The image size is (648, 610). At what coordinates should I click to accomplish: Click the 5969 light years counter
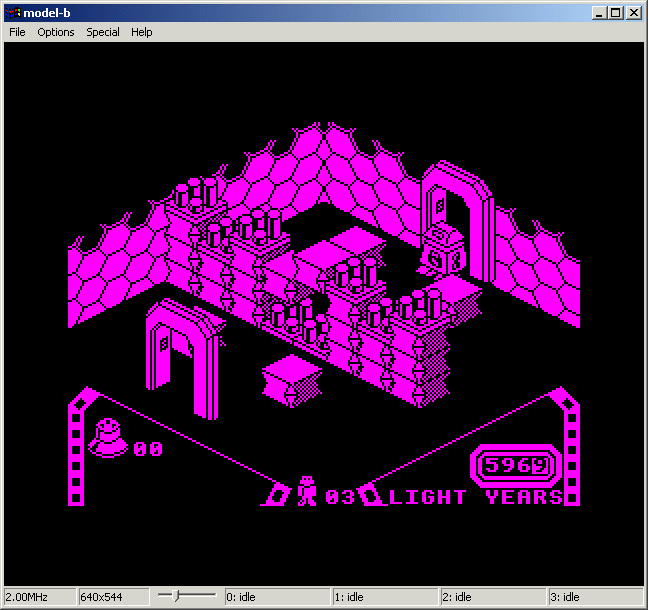[514, 465]
